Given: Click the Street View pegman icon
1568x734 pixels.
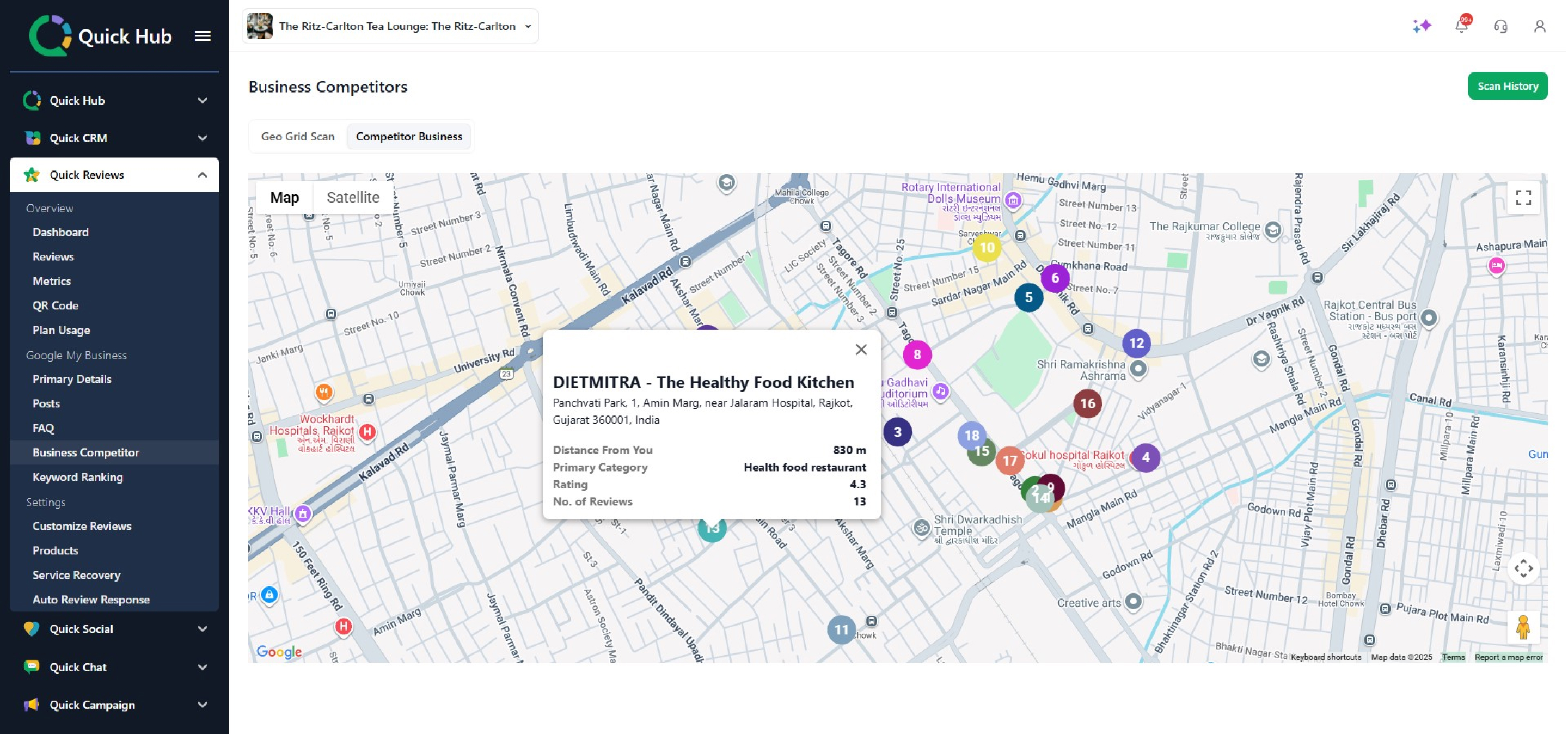Looking at the screenshot, I should pos(1523,627).
